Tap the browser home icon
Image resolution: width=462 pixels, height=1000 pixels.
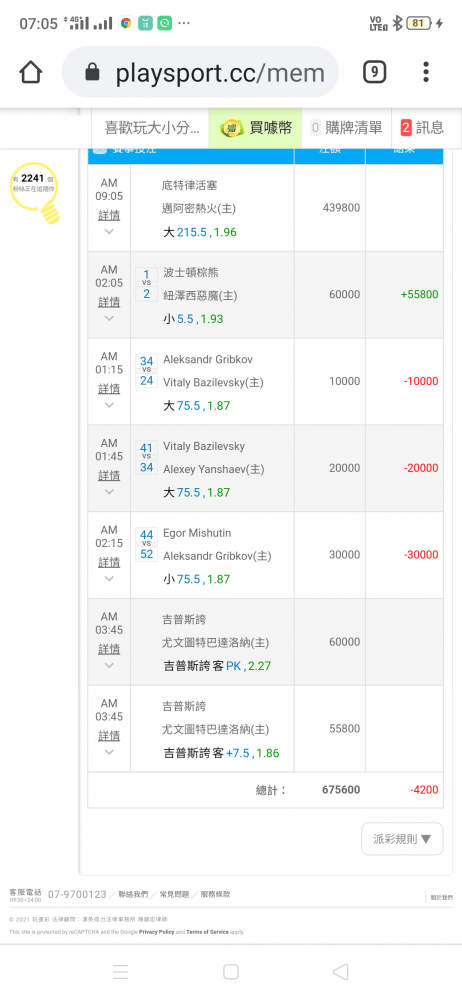pyautogui.click(x=31, y=72)
